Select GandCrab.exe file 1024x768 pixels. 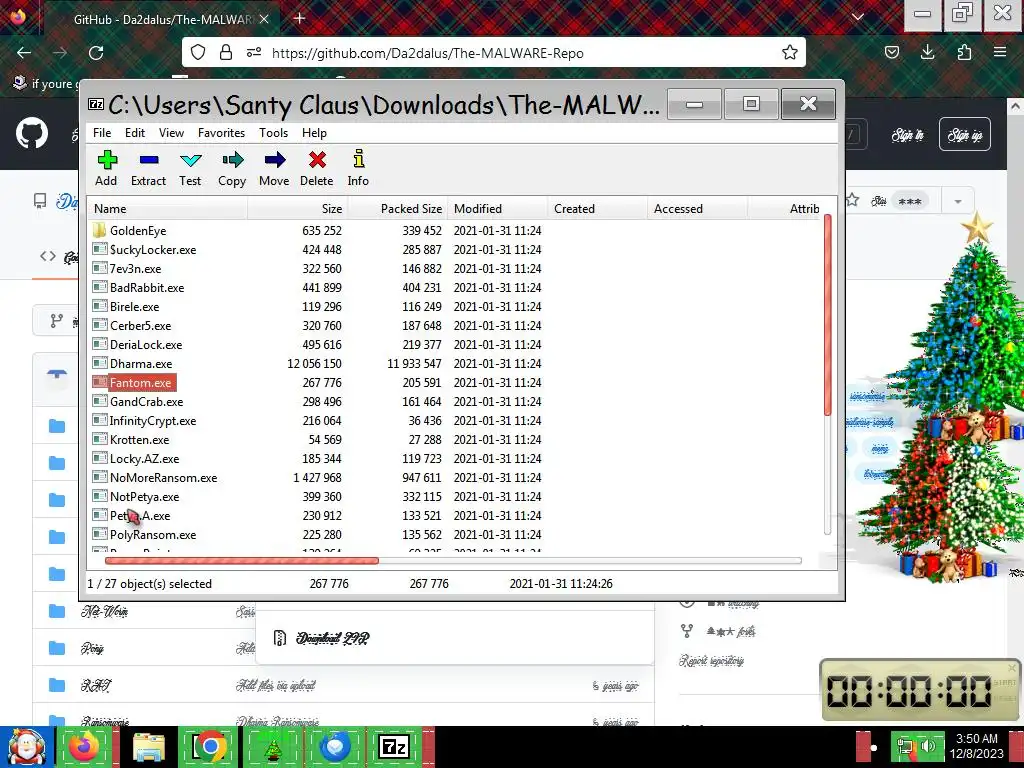tap(138, 402)
